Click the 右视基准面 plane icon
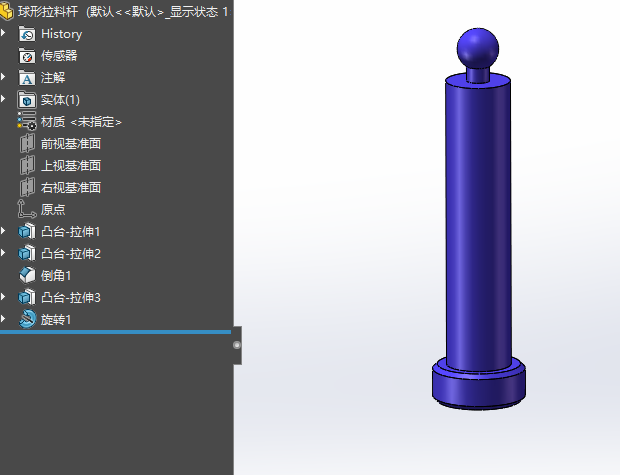 pos(27,187)
